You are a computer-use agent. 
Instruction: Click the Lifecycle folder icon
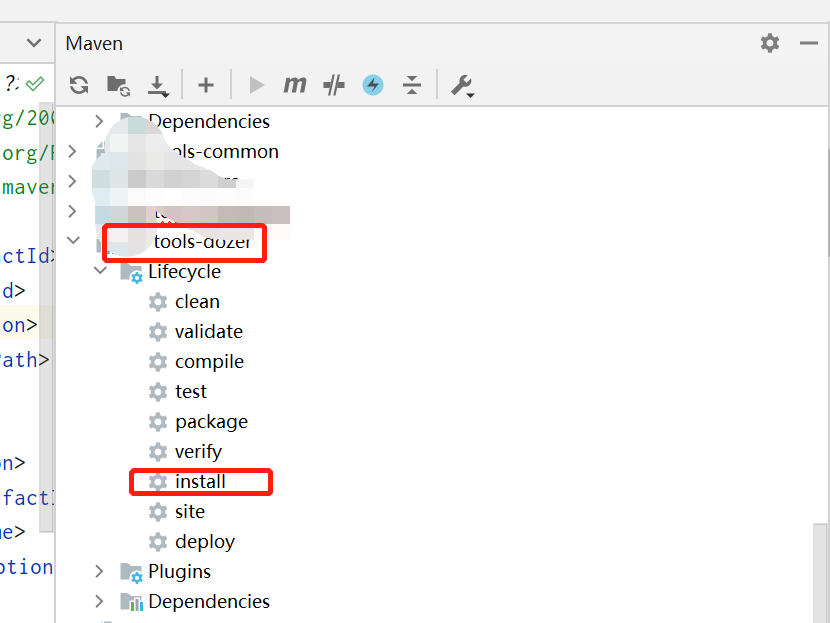[131, 273]
